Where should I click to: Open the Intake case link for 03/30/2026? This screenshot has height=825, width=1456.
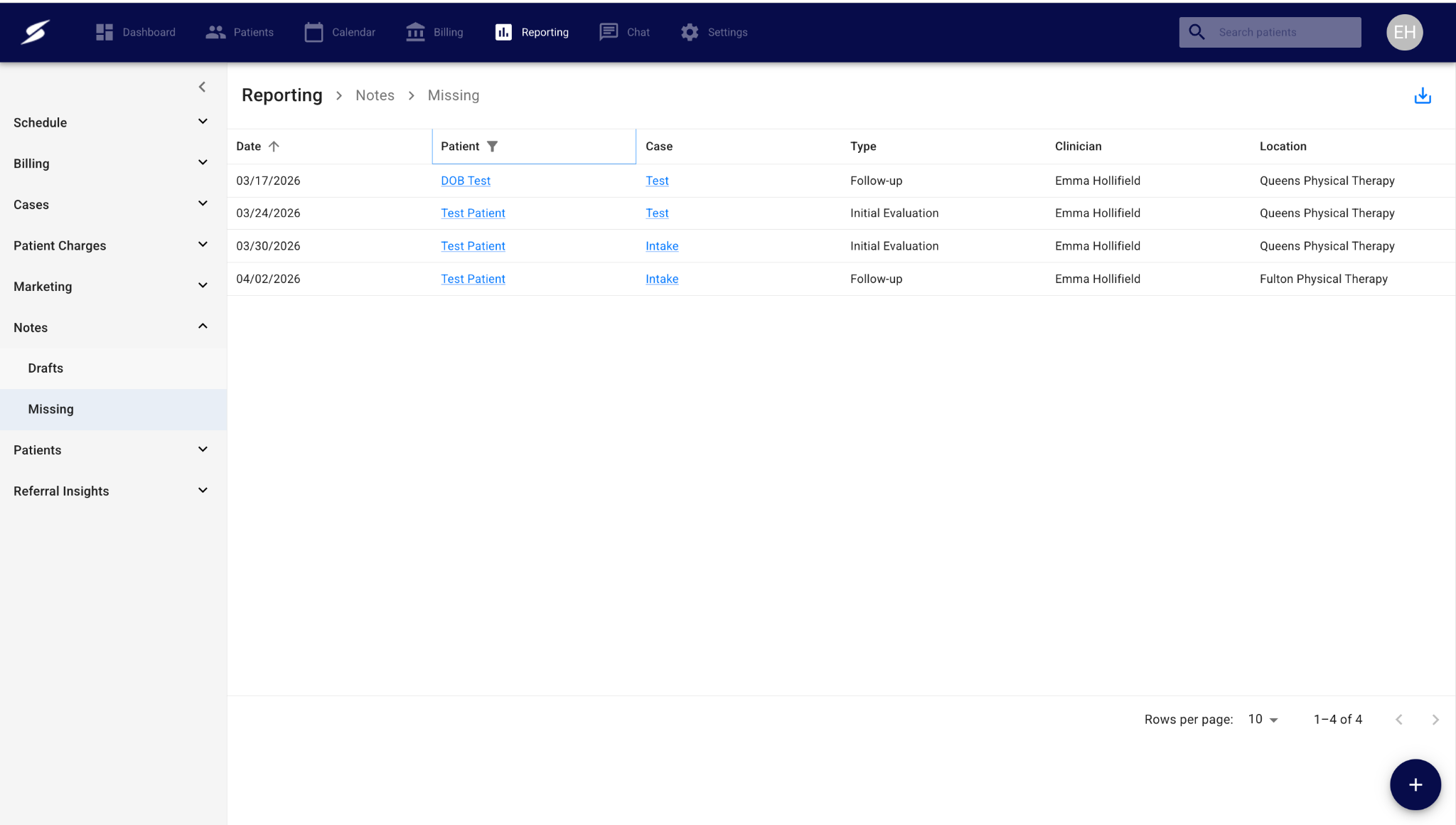pyautogui.click(x=661, y=246)
